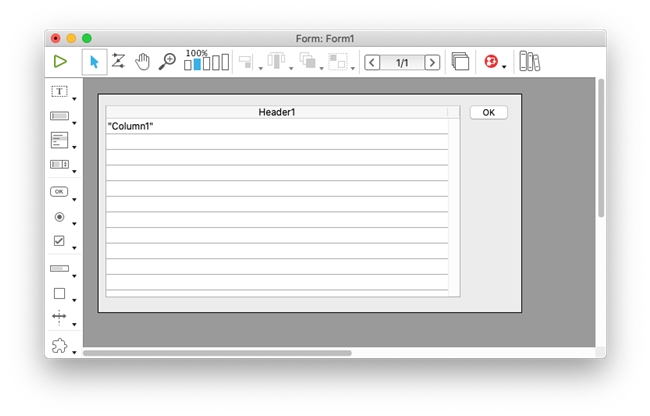Click the "Column1" cell in the list box
This screenshot has width=650, height=416.
pyautogui.click(x=130, y=126)
